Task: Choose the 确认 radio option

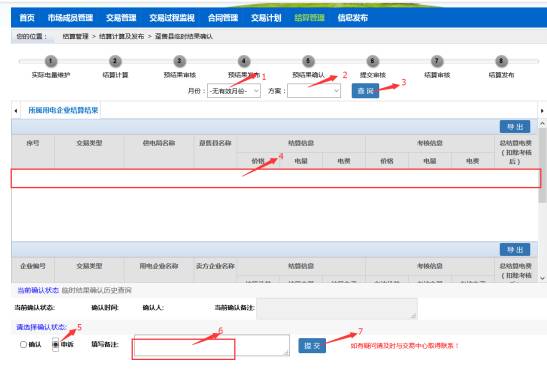Action: pyautogui.click(x=23, y=345)
